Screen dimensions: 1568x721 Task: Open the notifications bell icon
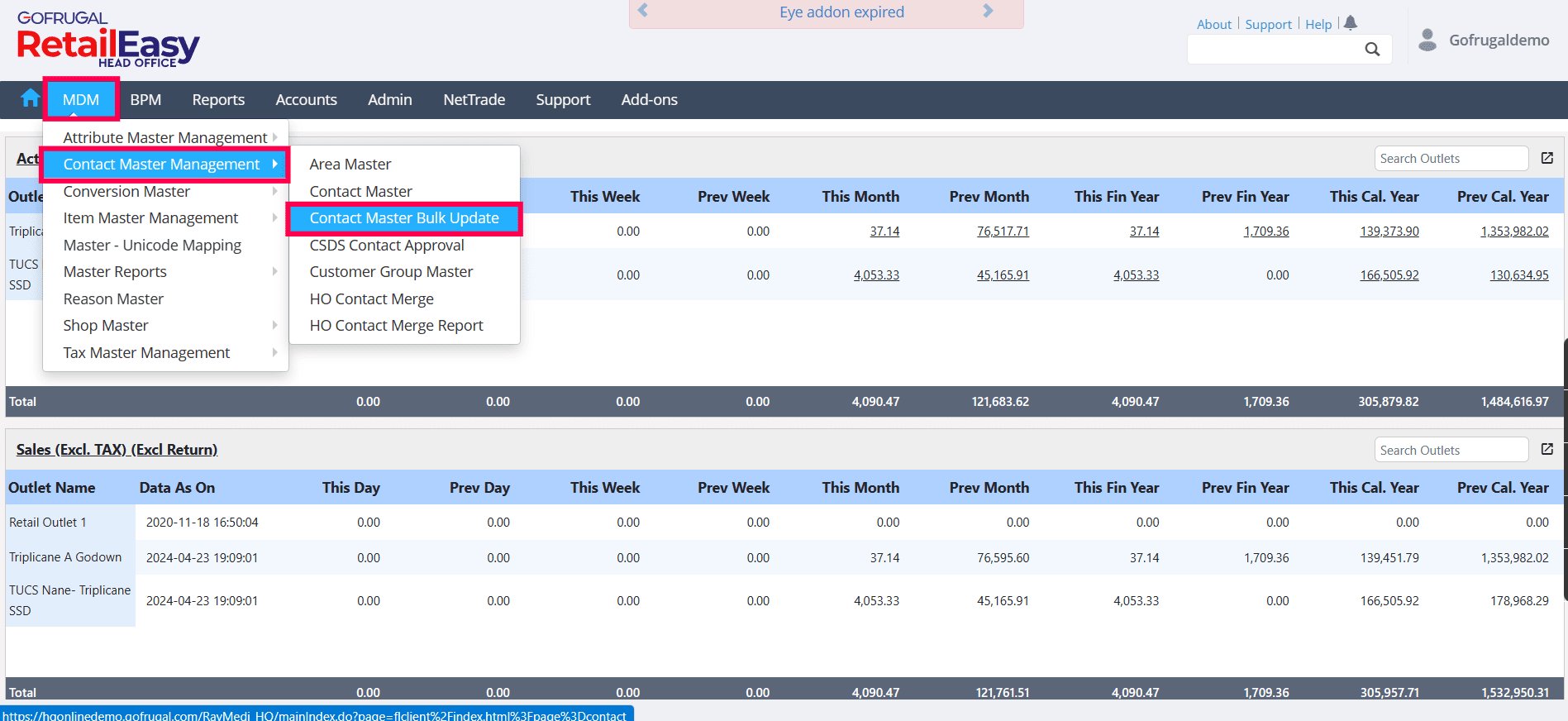click(x=1351, y=23)
